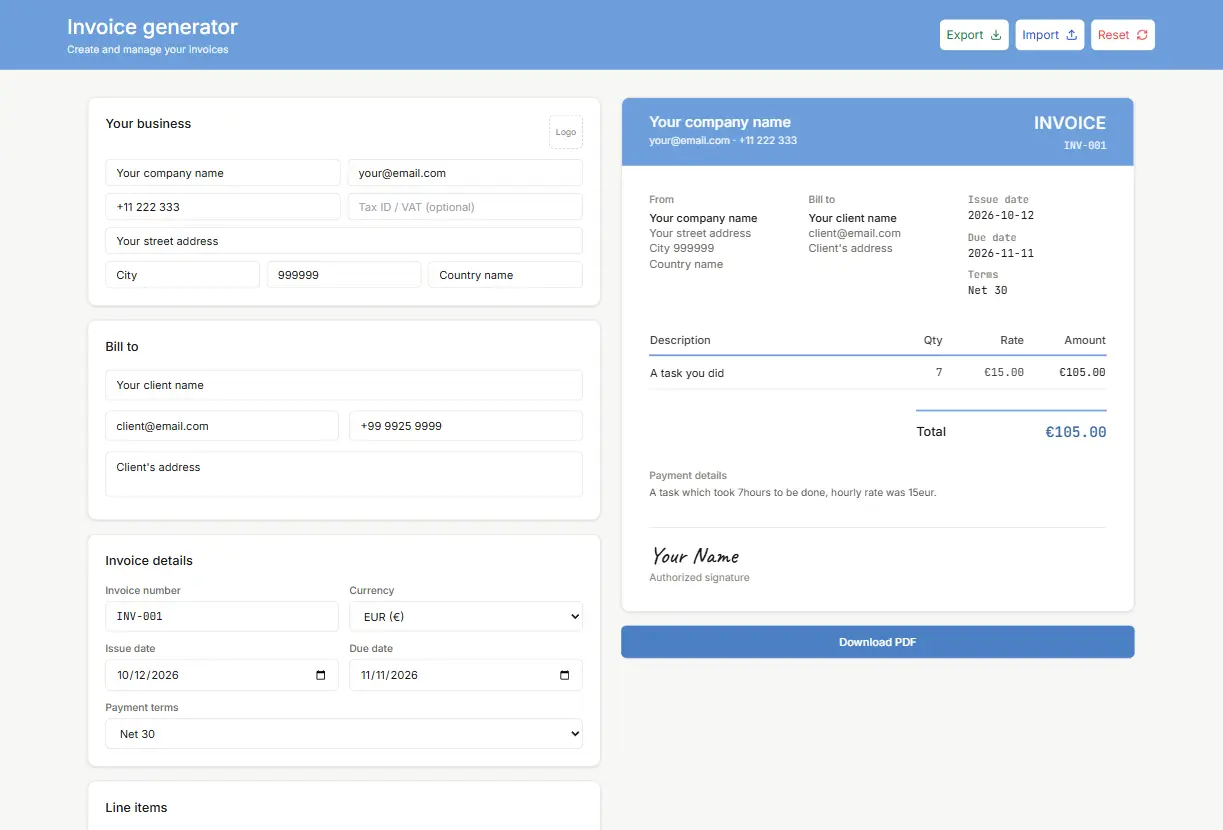This screenshot has width=1223, height=830.
Task: Click the company name input field
Action: click(x=223, y=173)
